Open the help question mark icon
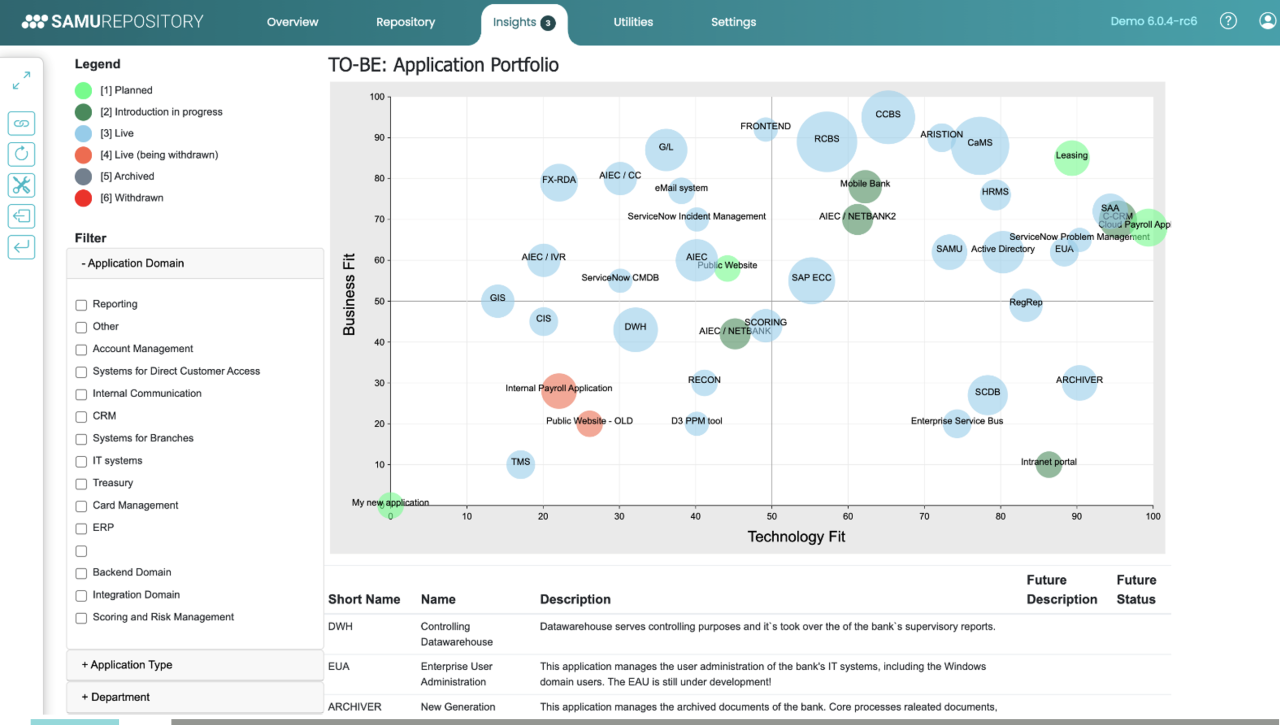The width and height of the screenshot is (1280, 725). click(1228, 22)
